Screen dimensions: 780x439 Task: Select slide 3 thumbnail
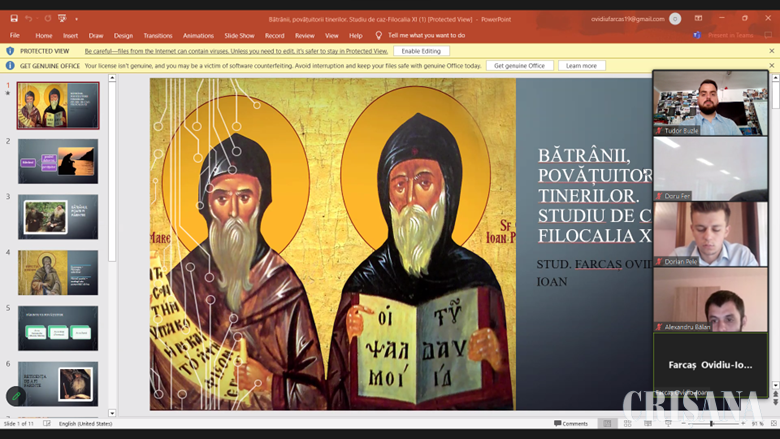click(x=58, y=217)
